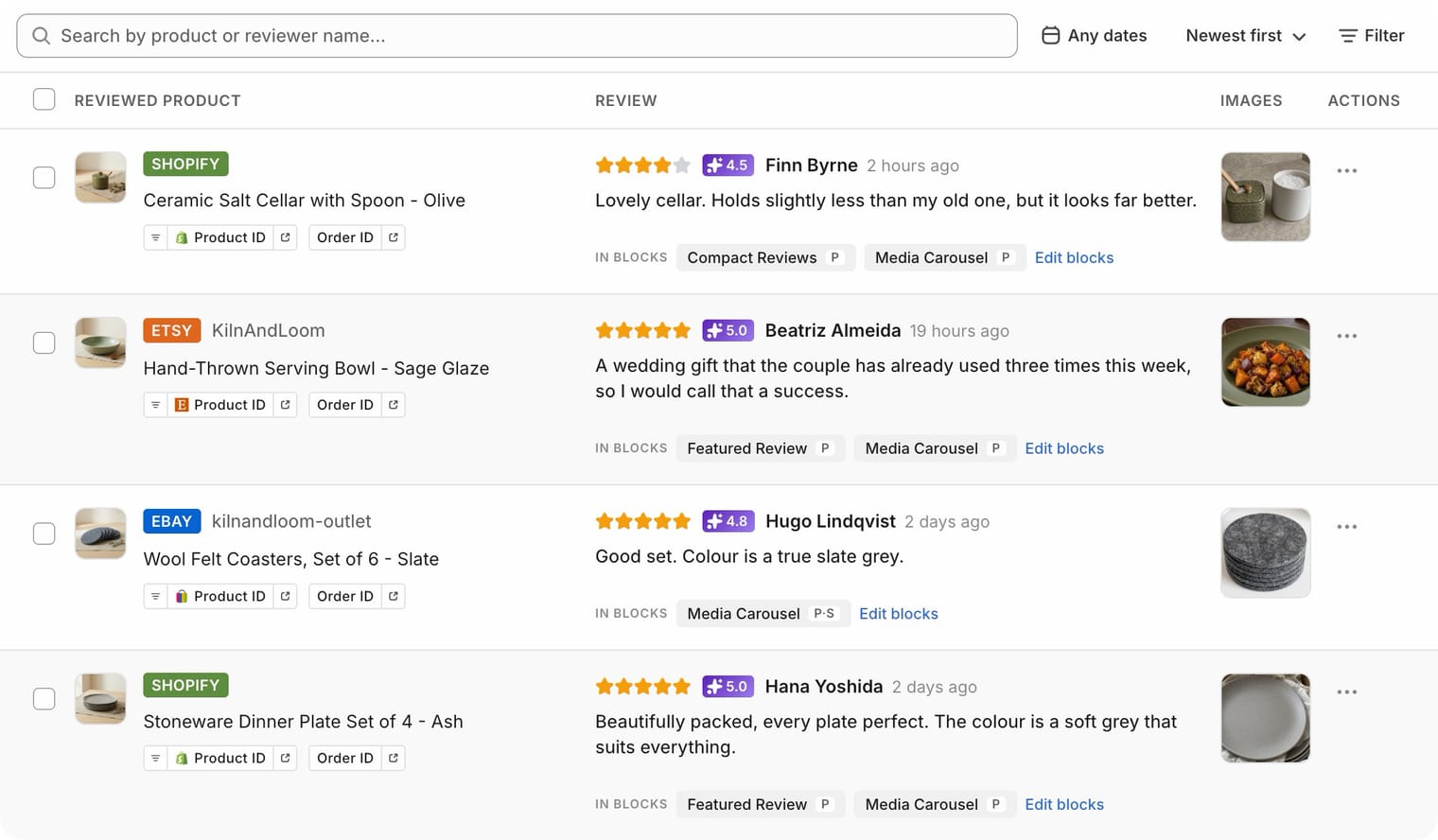
Task: Open the Any dates date picker
Action: [x=1095, y=36]
